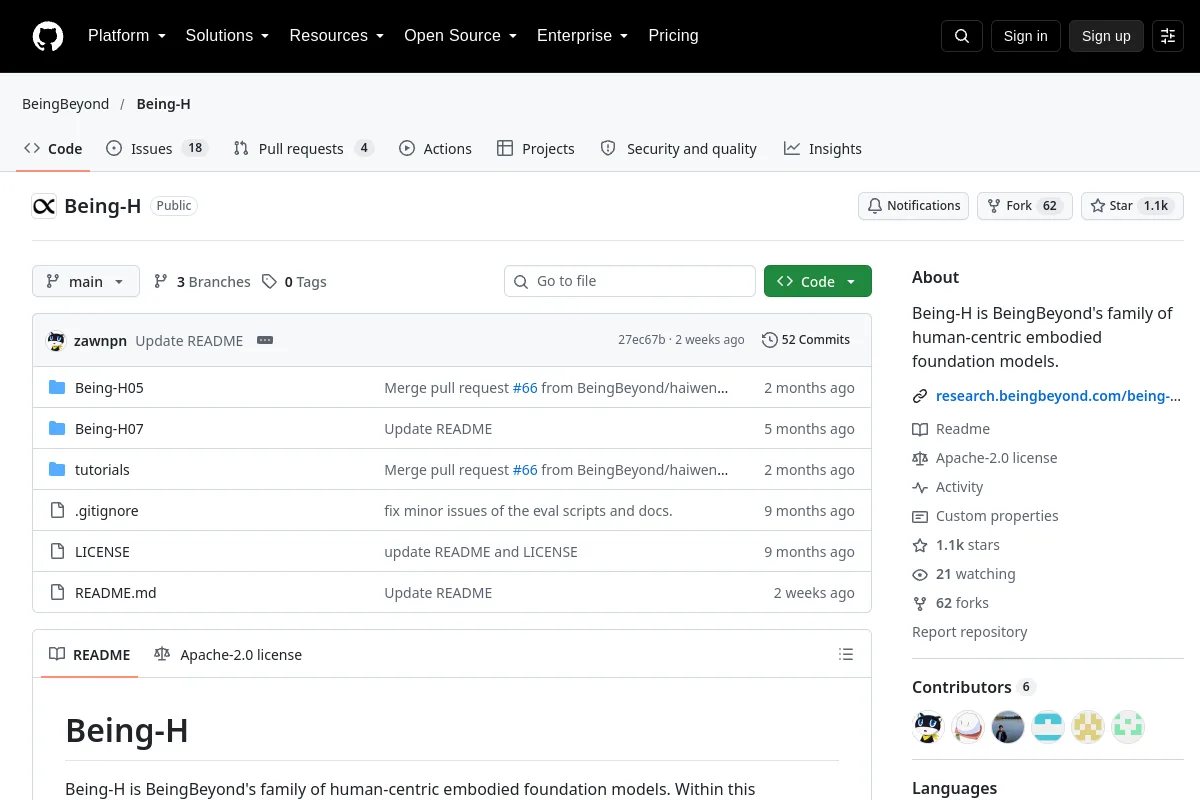Expand the green Code dropdown button

[818, 282]
